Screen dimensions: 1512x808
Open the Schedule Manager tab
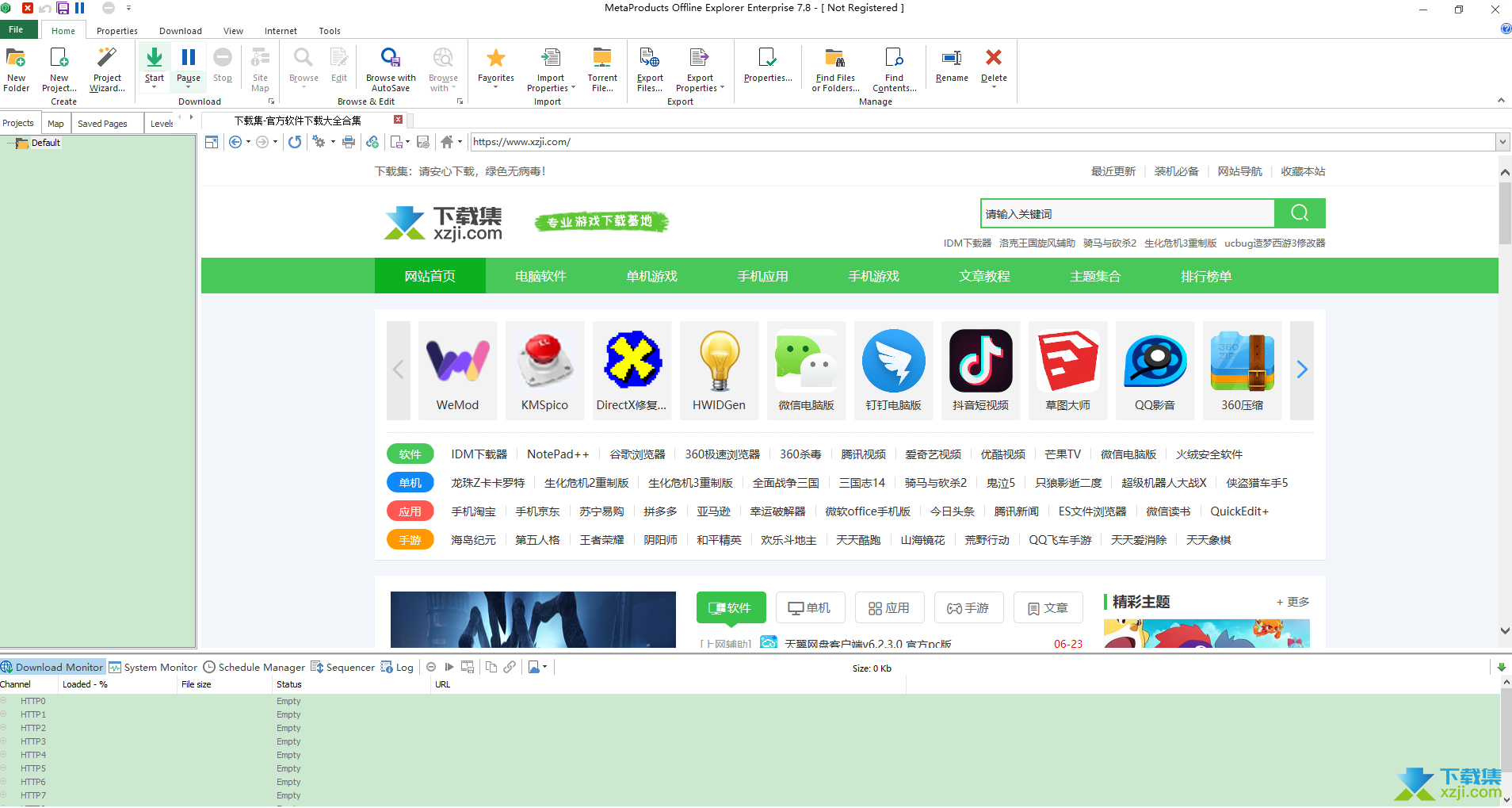point(254,667)
